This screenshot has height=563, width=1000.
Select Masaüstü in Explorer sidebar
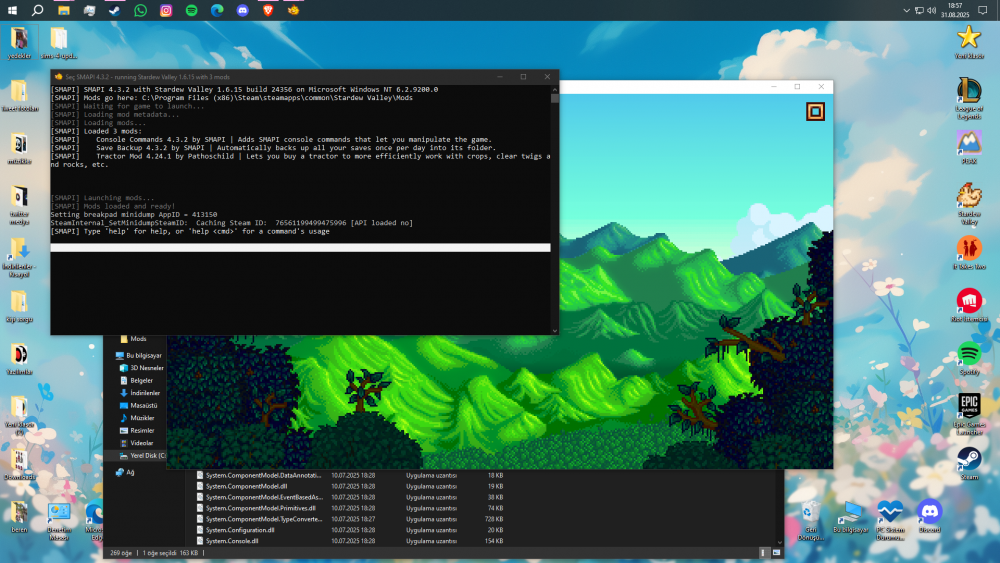(138, 406)
